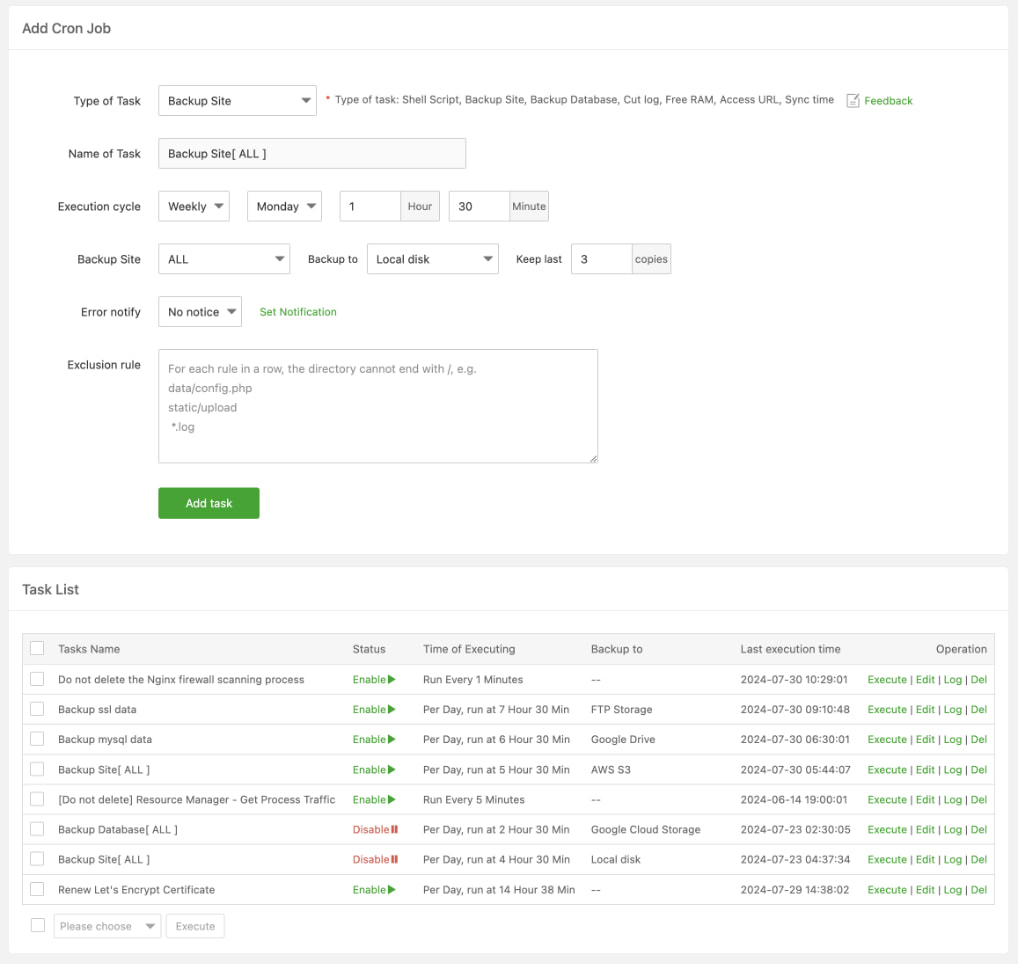Open the Error notify No notice dropdown
Image resolution: width=1018 pixels, height=964 pixels.
click(200, 312)
